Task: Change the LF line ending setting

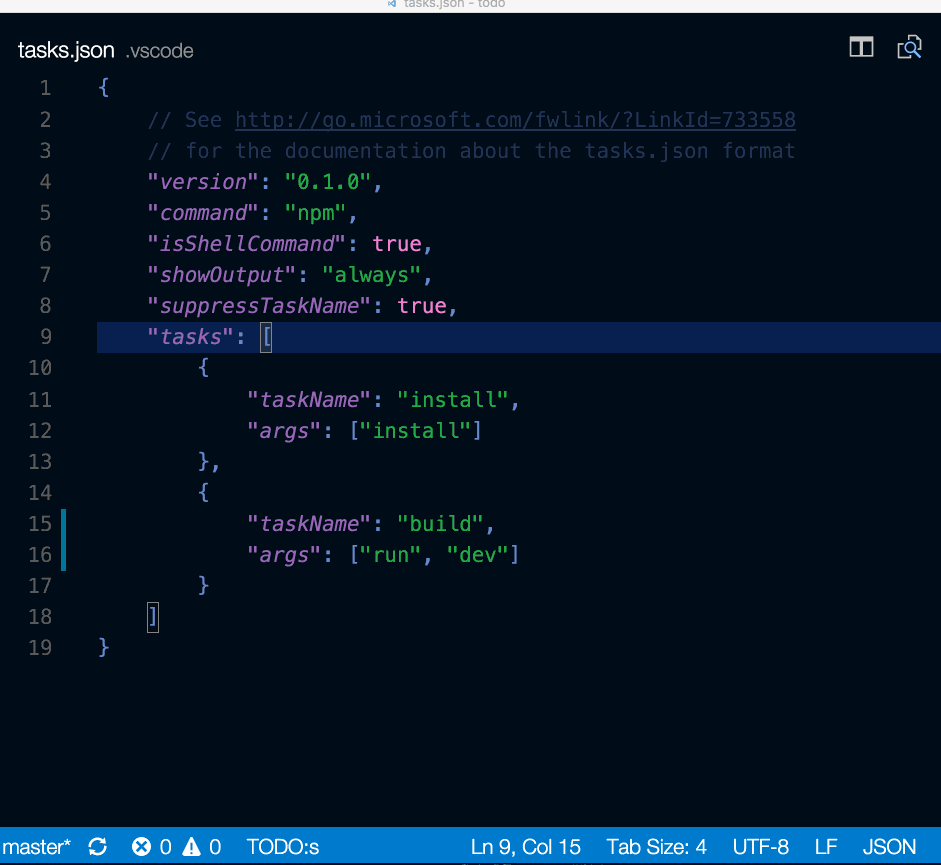Action: point(824,847)
